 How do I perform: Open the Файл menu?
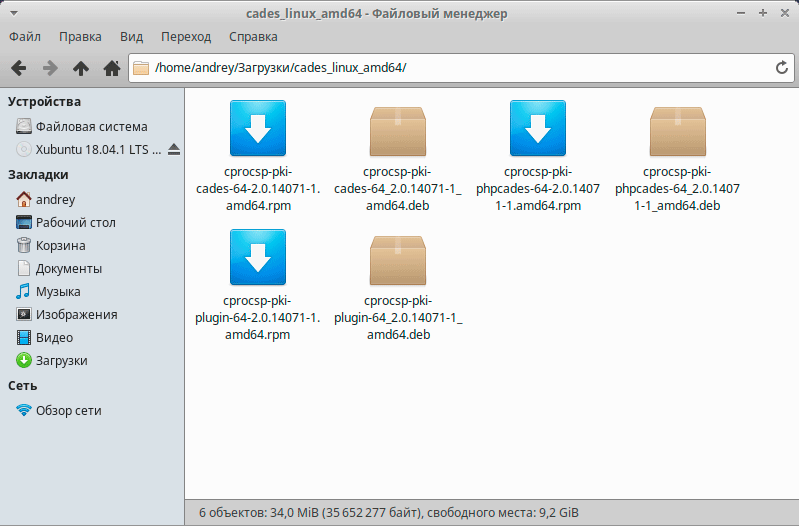pyautogui.click(x=25, y=37)
